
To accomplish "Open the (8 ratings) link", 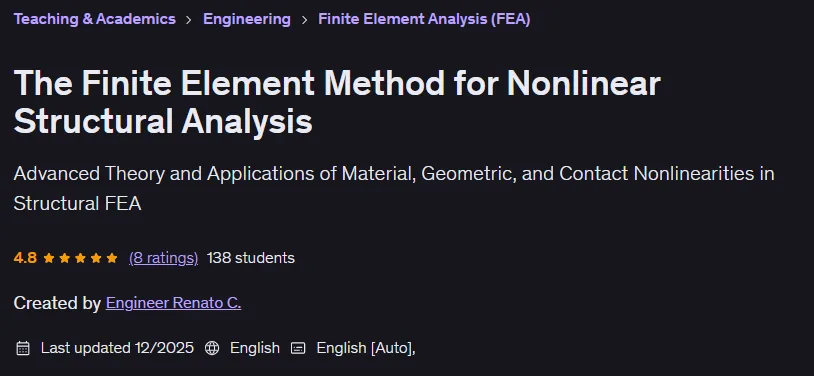I will [164, 258].
